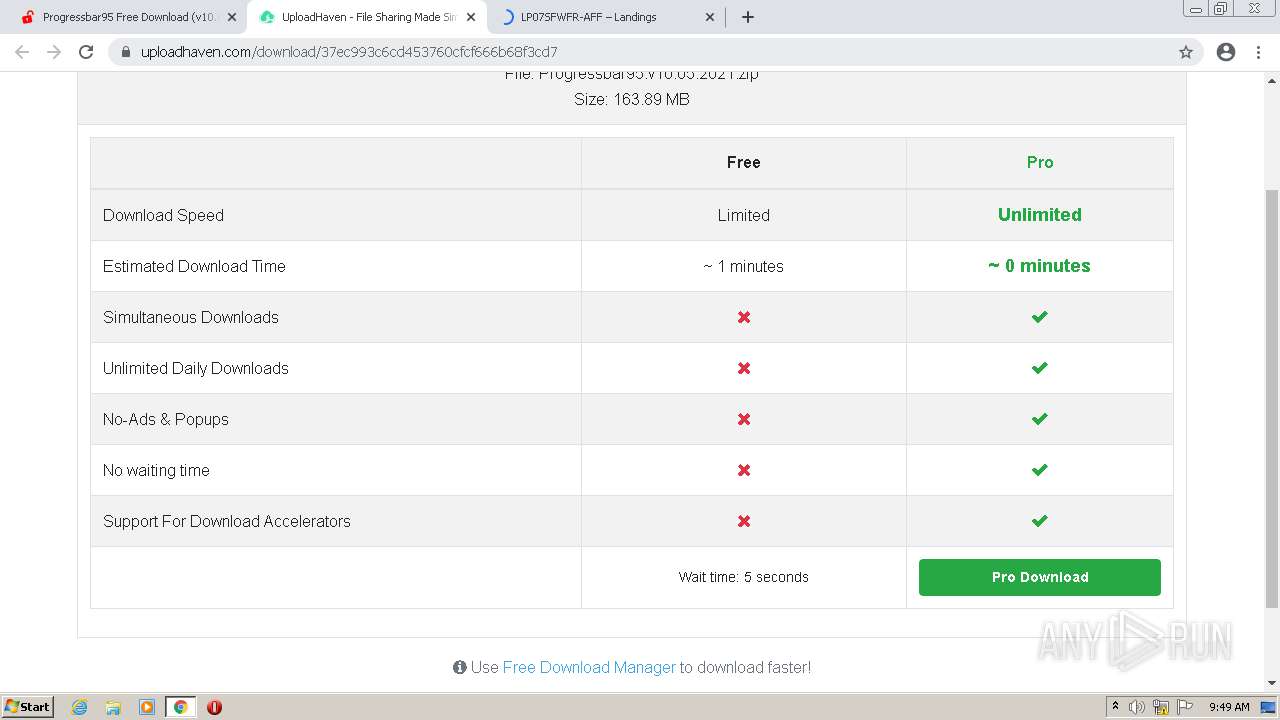This screenshot has height=720, width=1280.
Task: Go forward to next page
Action: 54,52
